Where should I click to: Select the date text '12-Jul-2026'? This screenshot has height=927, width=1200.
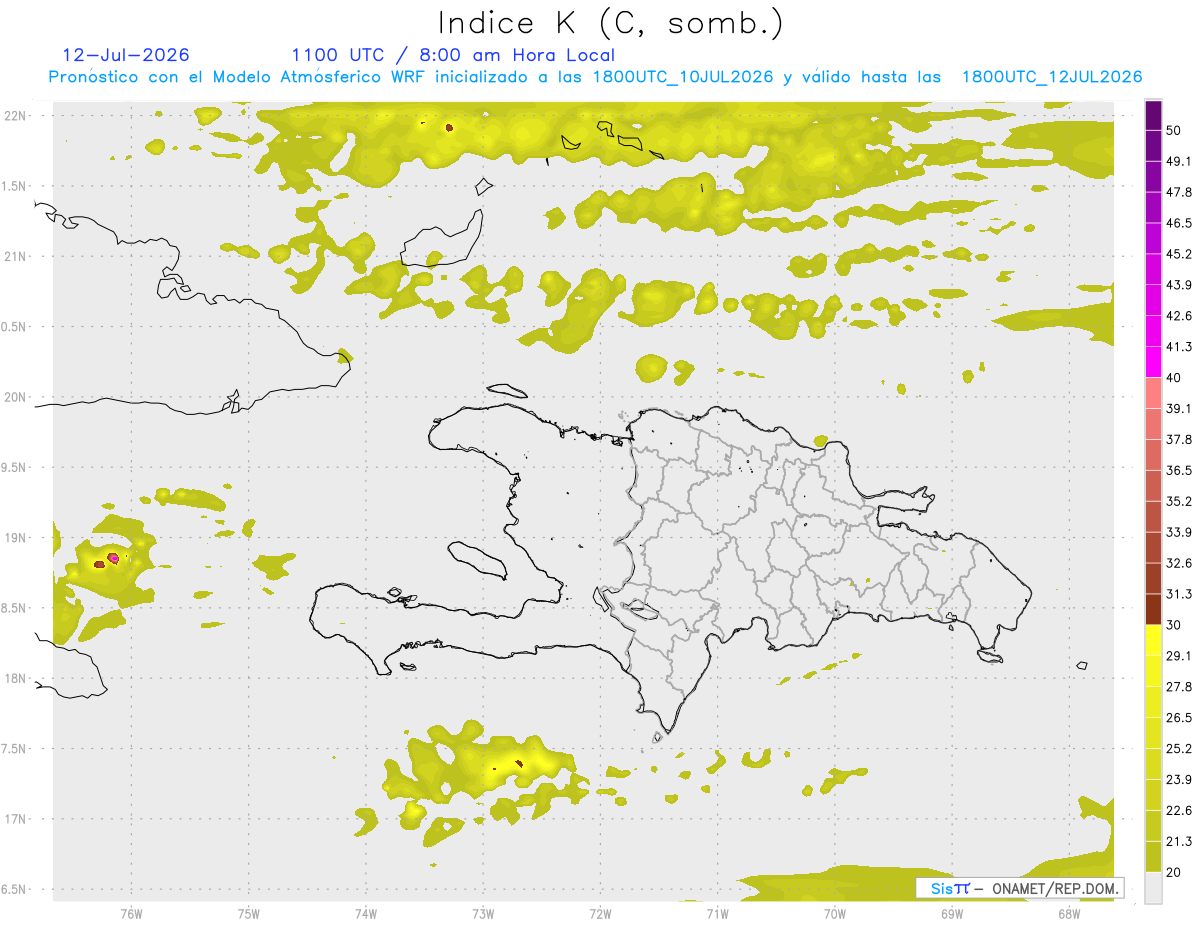[126, 55]
